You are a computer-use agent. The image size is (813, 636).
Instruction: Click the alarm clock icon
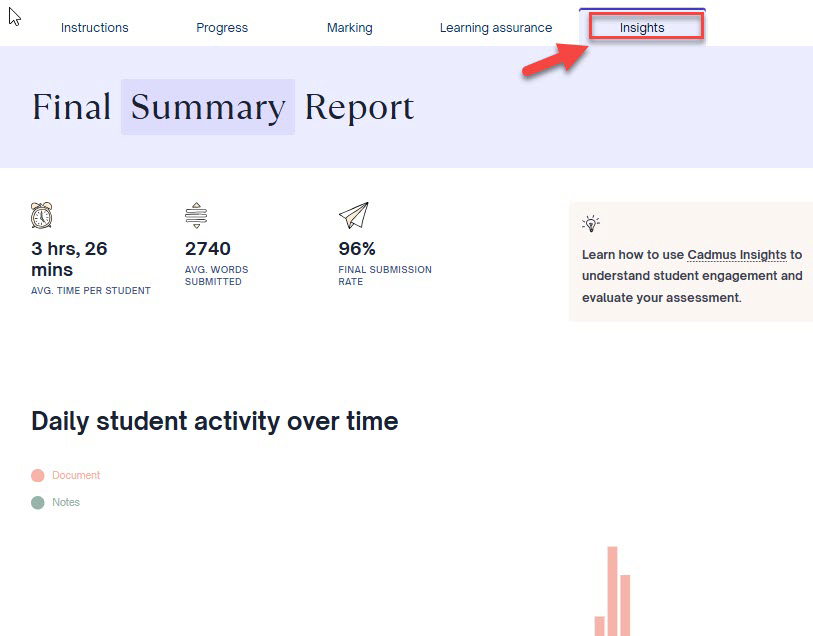tap(41, 215)
